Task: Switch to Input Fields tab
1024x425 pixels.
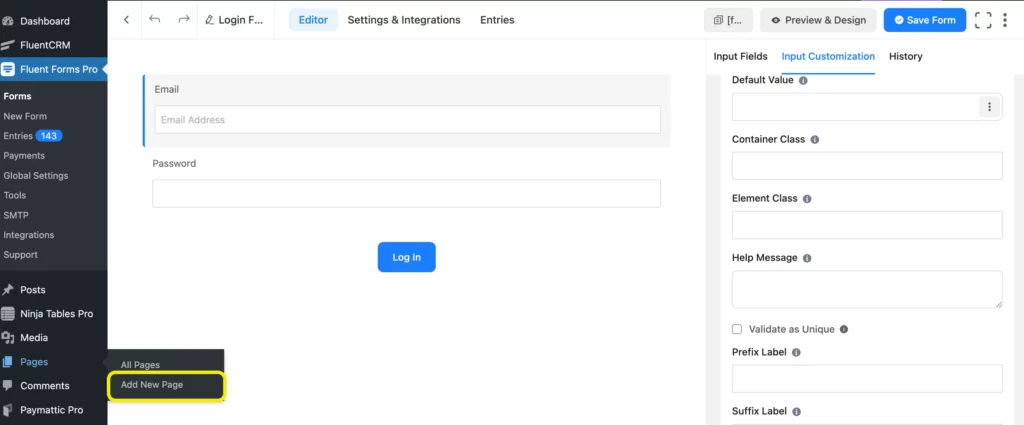Action: coord(740,56)
